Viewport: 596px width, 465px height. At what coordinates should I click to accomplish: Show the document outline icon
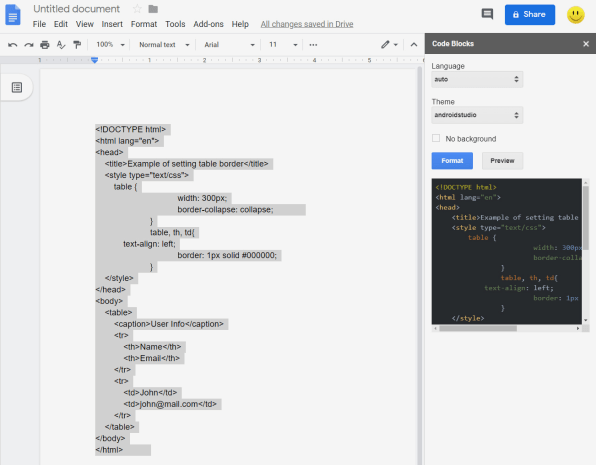click(x=17, y=87)
